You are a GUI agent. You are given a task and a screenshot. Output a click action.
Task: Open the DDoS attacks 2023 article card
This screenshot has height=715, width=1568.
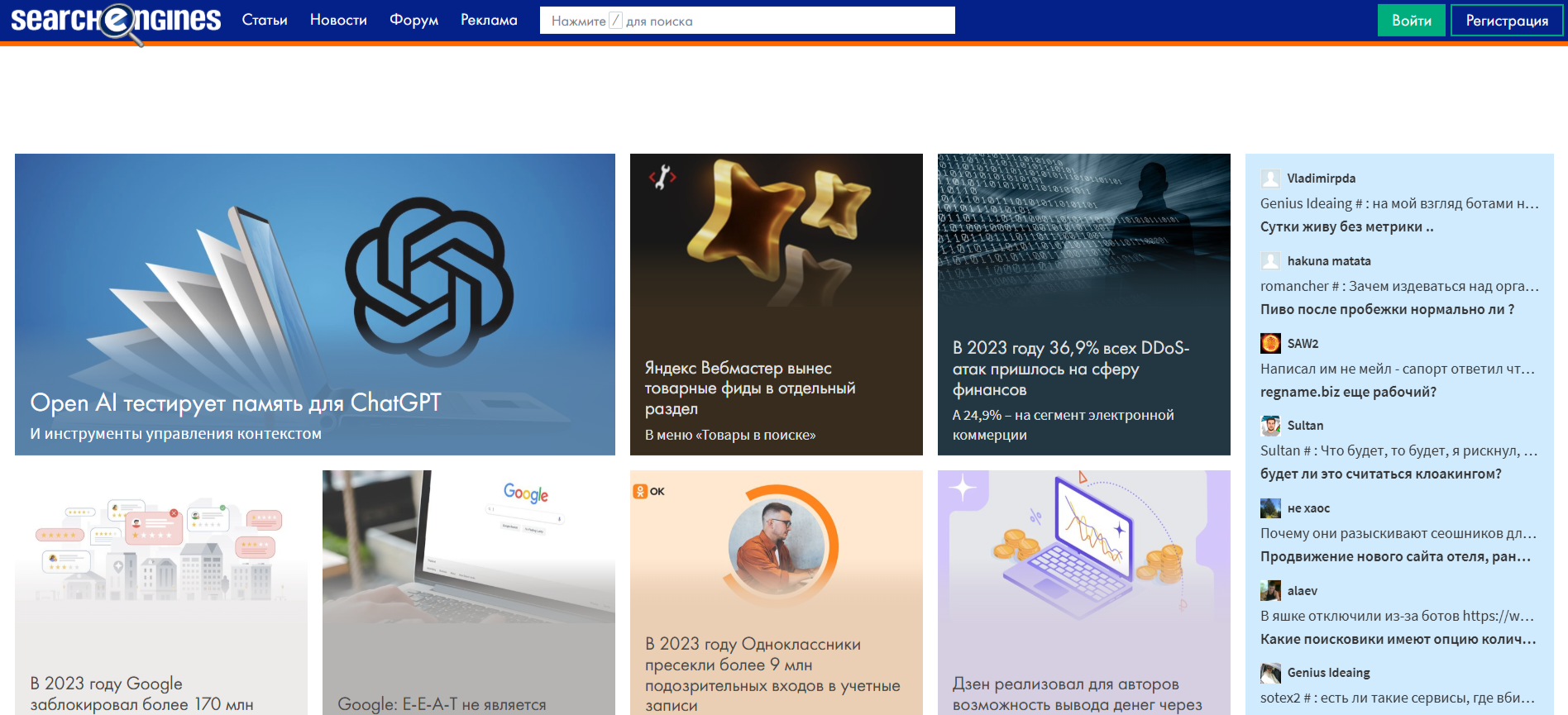[1070, 368]
